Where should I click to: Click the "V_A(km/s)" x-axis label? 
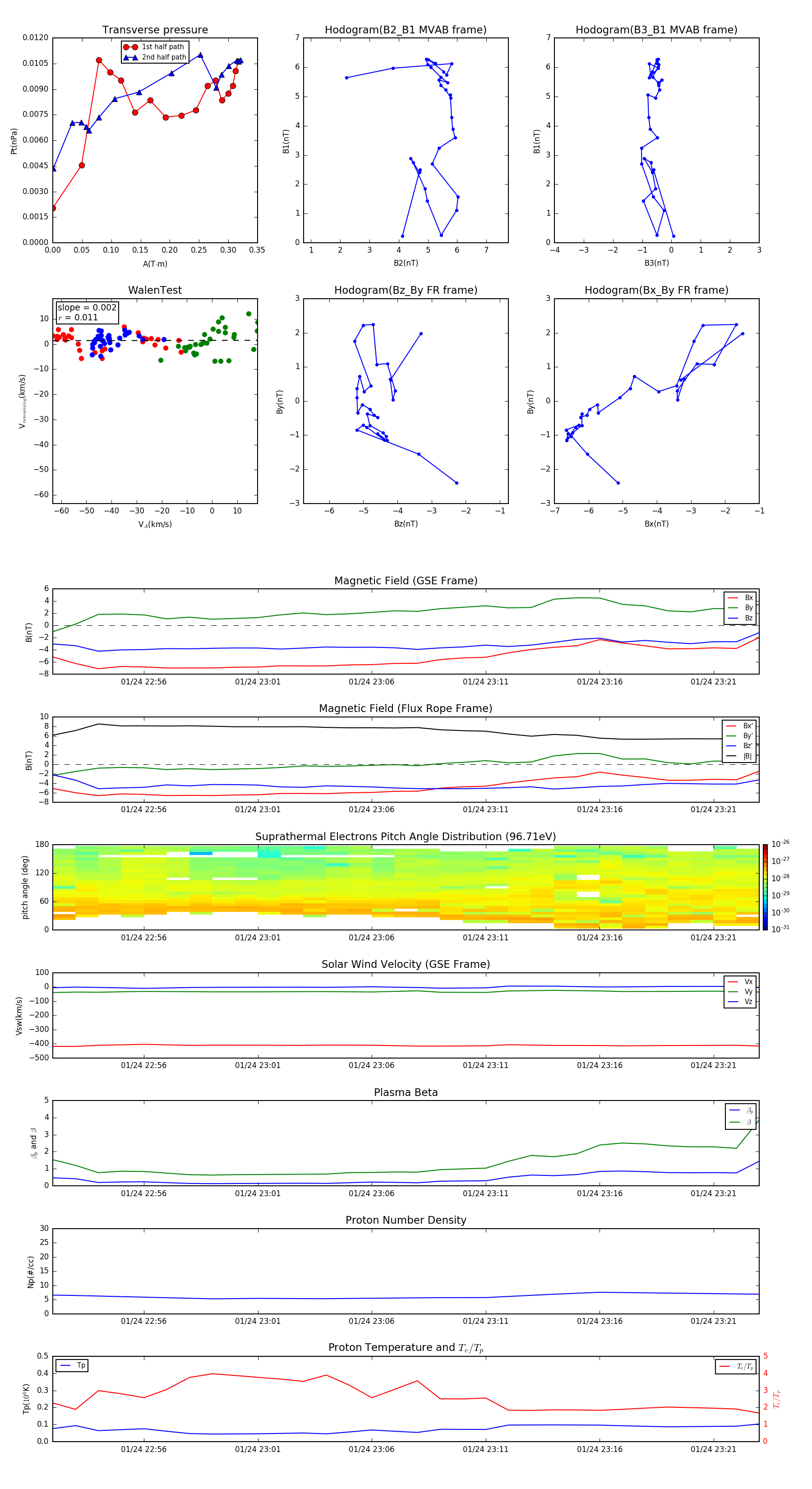155,524
